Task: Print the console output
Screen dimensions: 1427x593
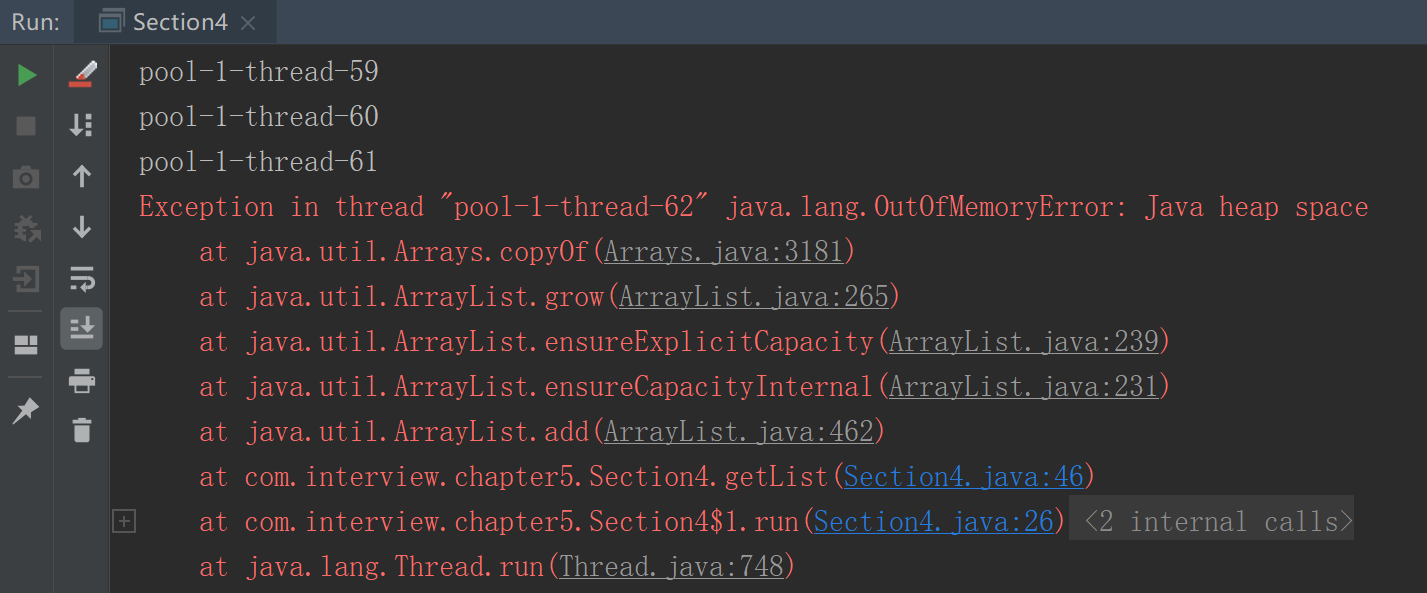Action: [82, 380]
